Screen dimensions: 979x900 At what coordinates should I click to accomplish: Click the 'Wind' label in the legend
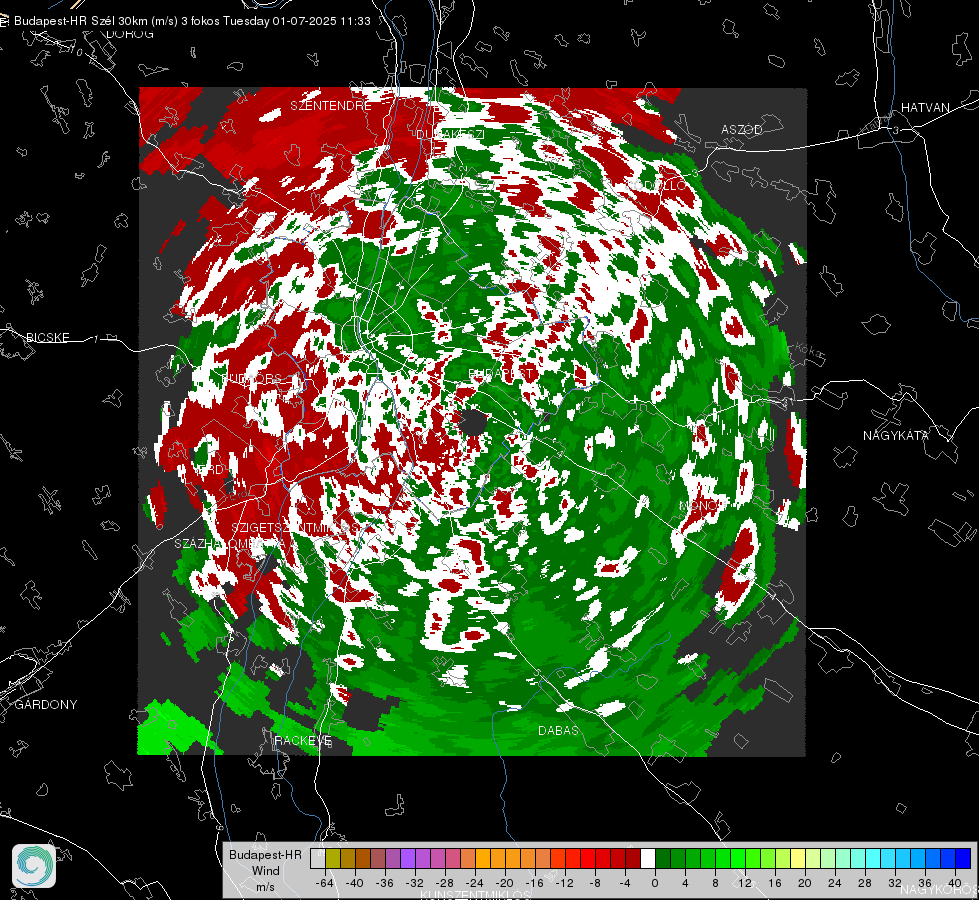(x=265, y=871)
